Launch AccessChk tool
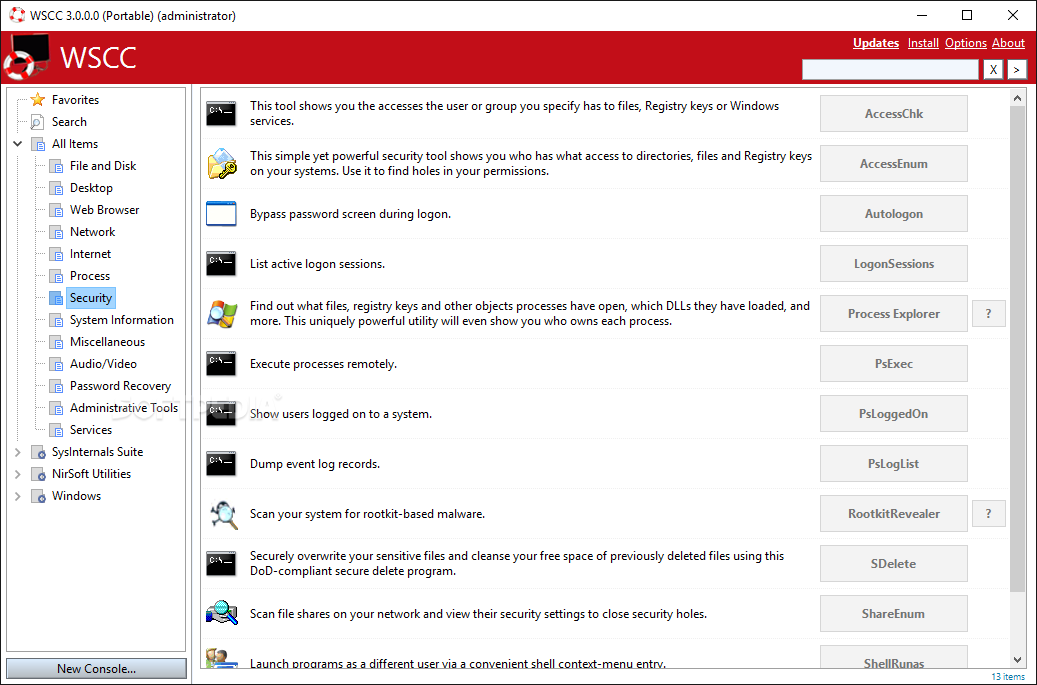 [x=893, y=113]
